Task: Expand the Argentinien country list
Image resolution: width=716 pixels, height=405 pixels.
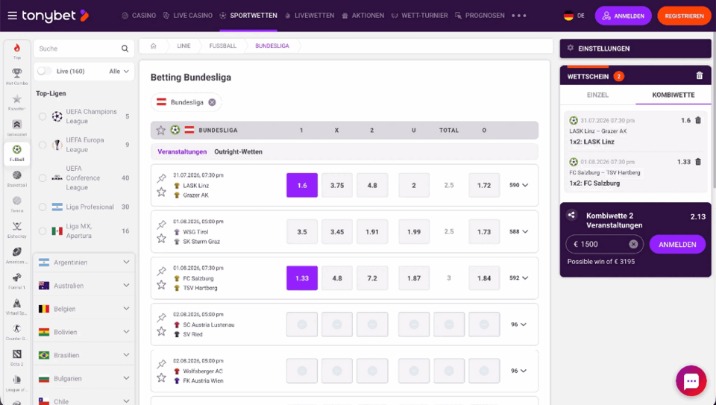Action: [126, 262]
